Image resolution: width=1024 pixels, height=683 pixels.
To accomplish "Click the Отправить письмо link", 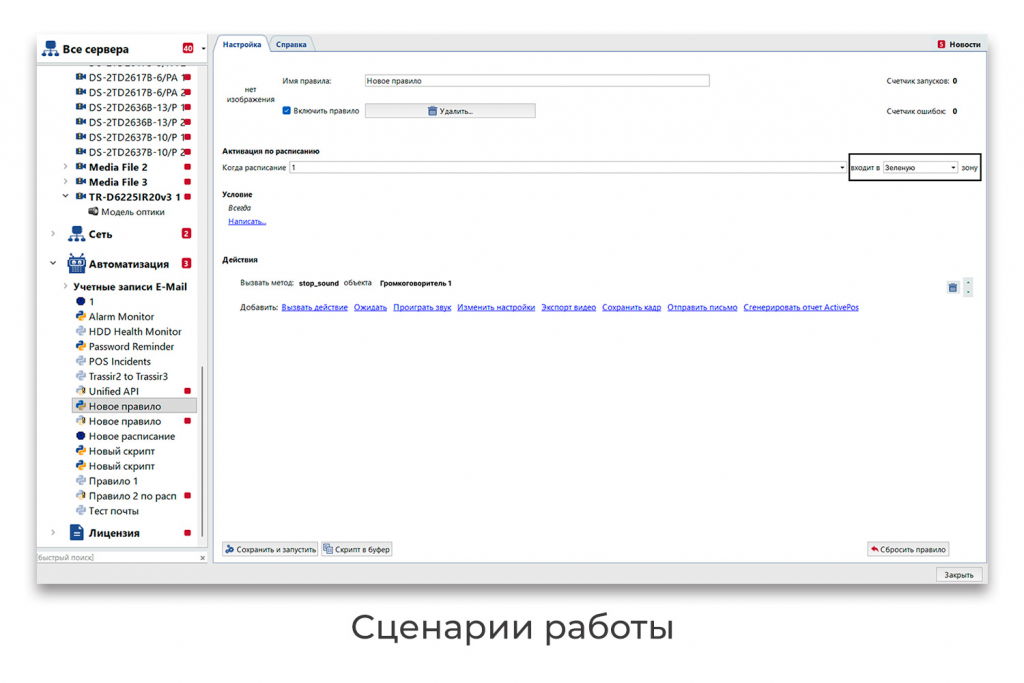I will pos(702,308).
